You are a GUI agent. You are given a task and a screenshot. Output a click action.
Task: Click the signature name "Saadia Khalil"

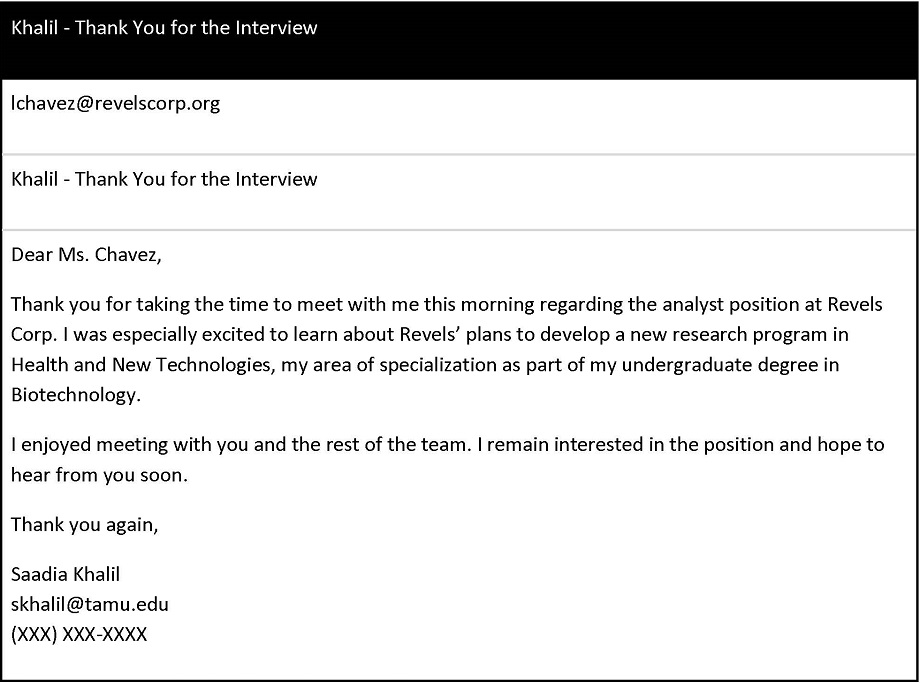(65, 574)
